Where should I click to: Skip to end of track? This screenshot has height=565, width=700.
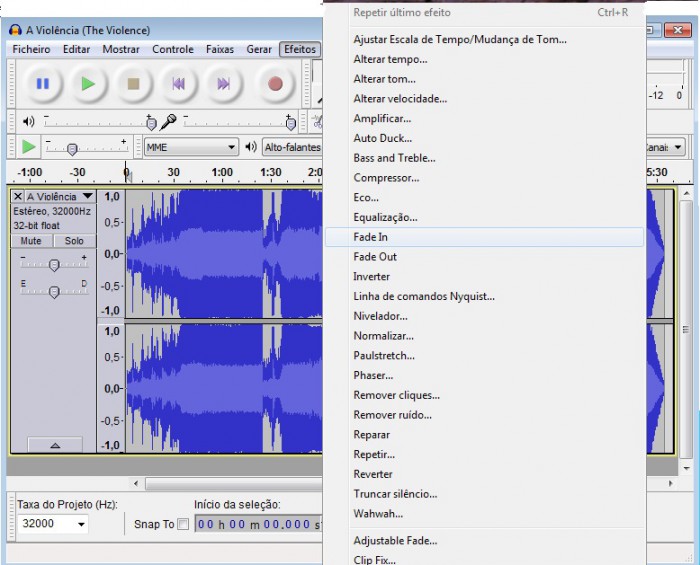[x=224, y=84]
